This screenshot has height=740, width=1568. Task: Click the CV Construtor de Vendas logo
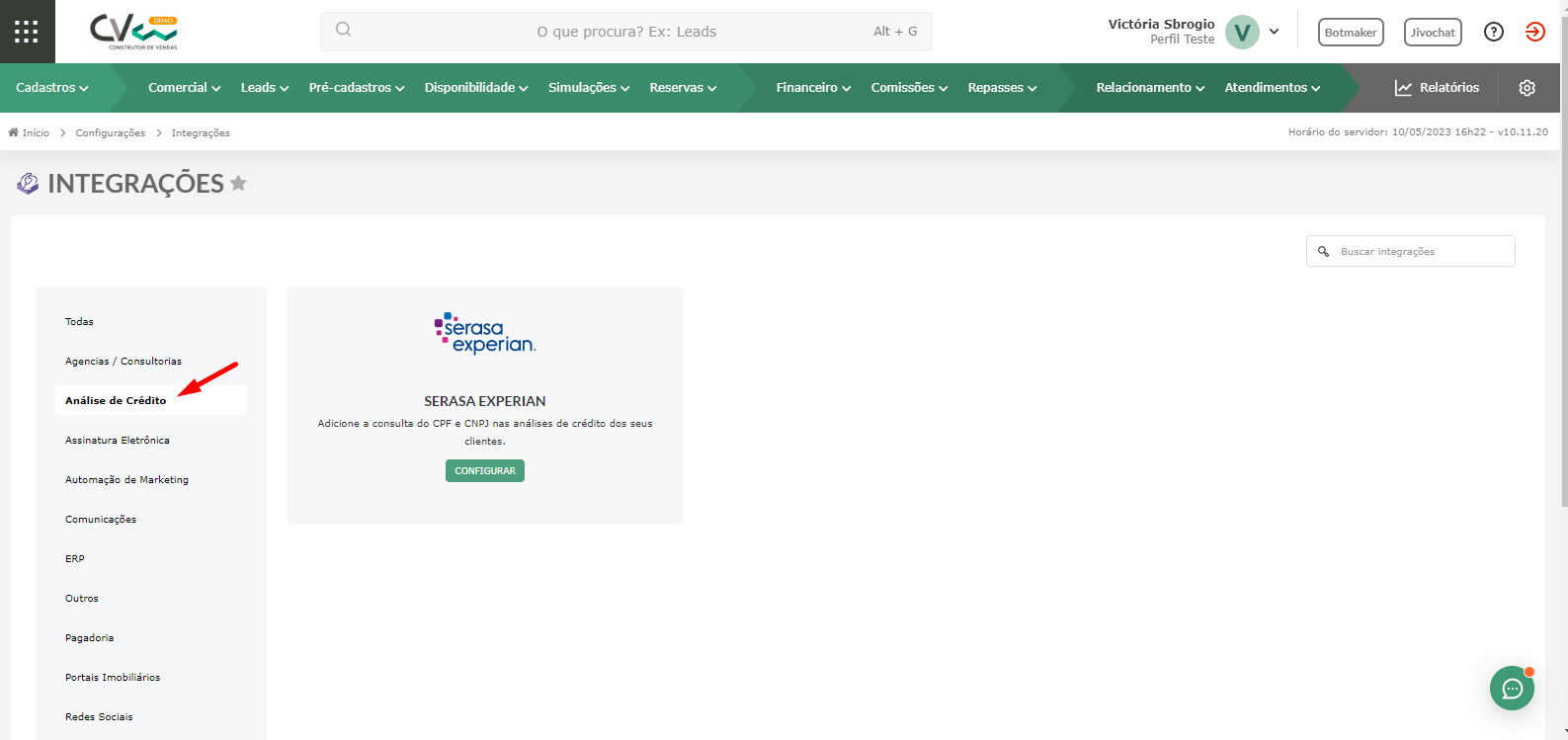coord(133,32)
